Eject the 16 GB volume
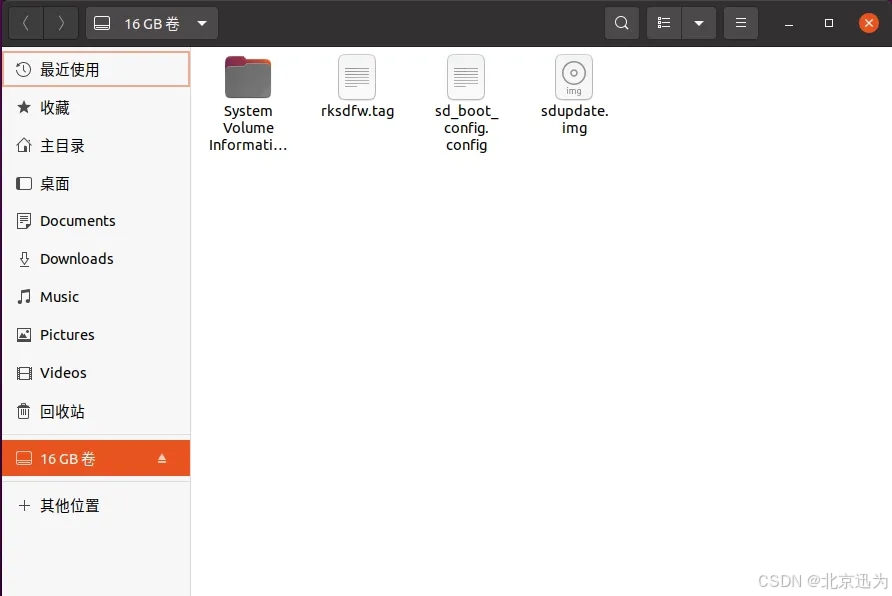This screenshot has width=892, height=596. coord(162,458)
